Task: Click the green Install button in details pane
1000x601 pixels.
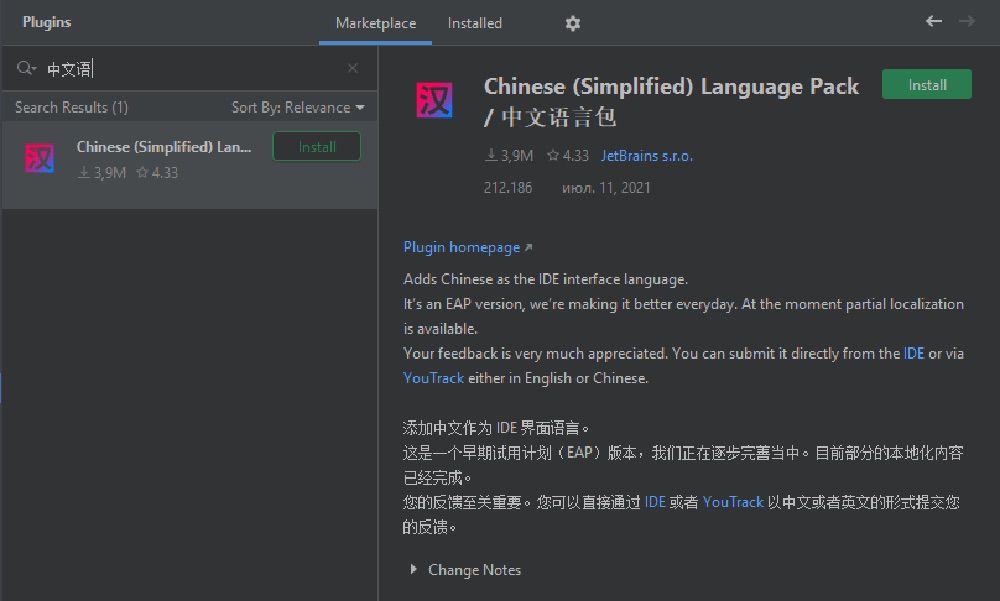Action: 927,85
